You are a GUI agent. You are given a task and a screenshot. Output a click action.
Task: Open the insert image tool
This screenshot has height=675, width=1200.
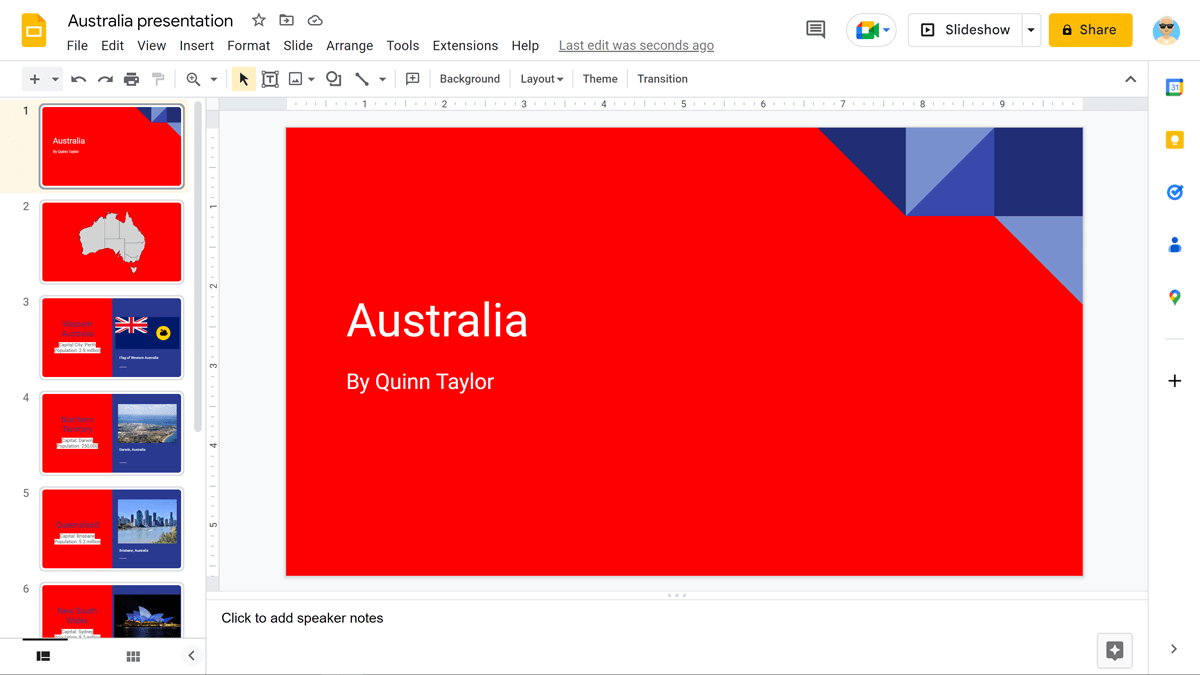(x=296, y=78)
